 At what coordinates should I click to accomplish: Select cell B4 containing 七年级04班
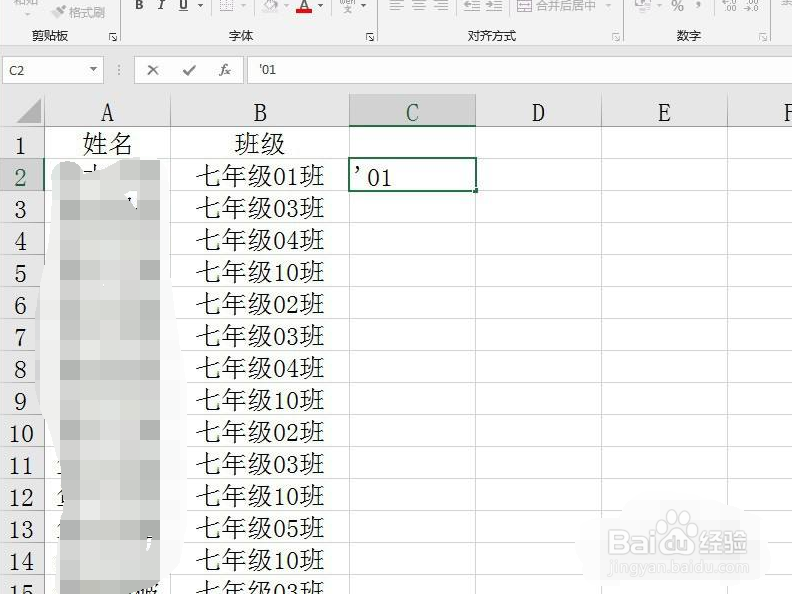[260, 239]
